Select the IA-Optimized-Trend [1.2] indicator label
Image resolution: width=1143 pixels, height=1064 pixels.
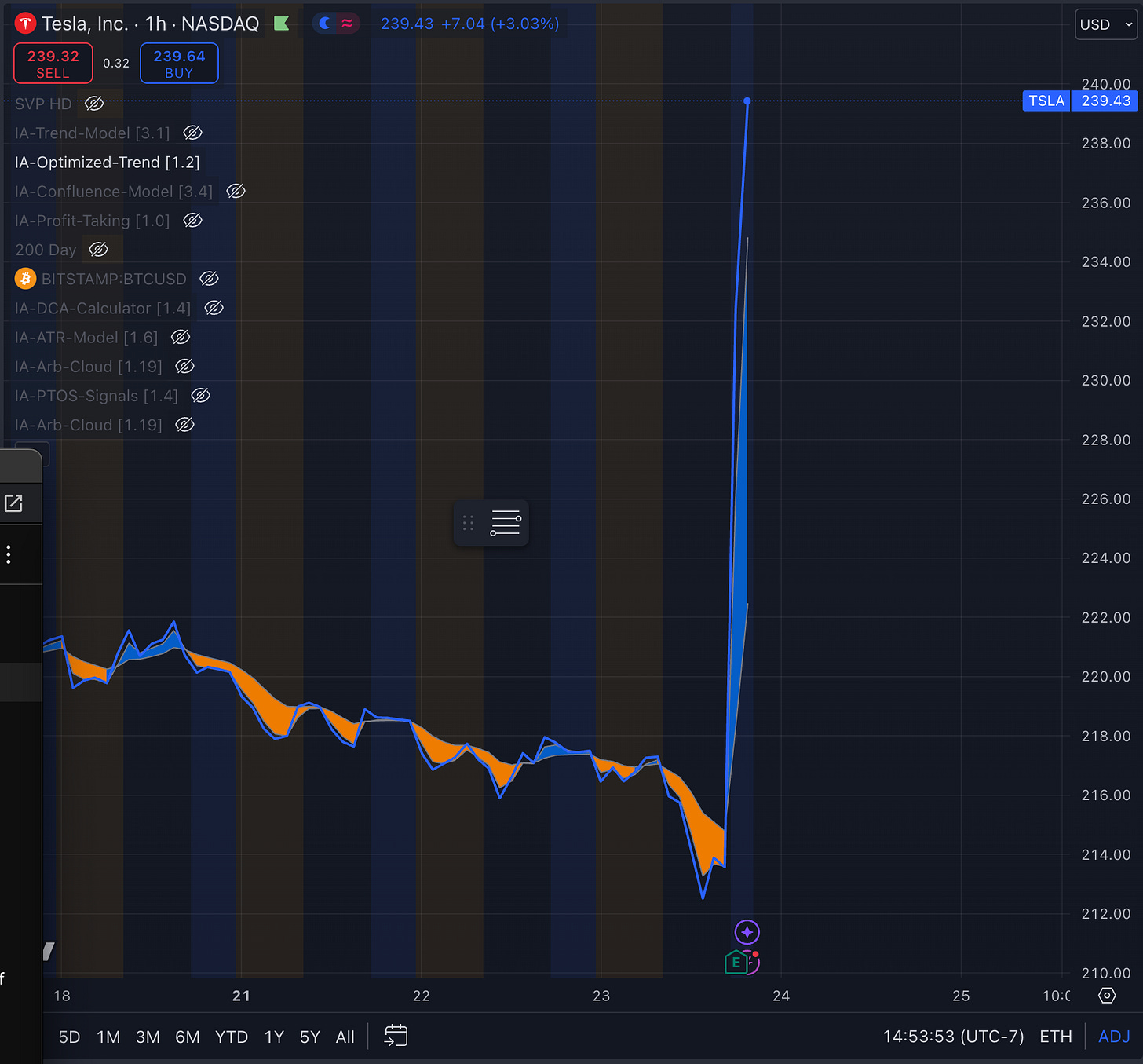(108, 163)
